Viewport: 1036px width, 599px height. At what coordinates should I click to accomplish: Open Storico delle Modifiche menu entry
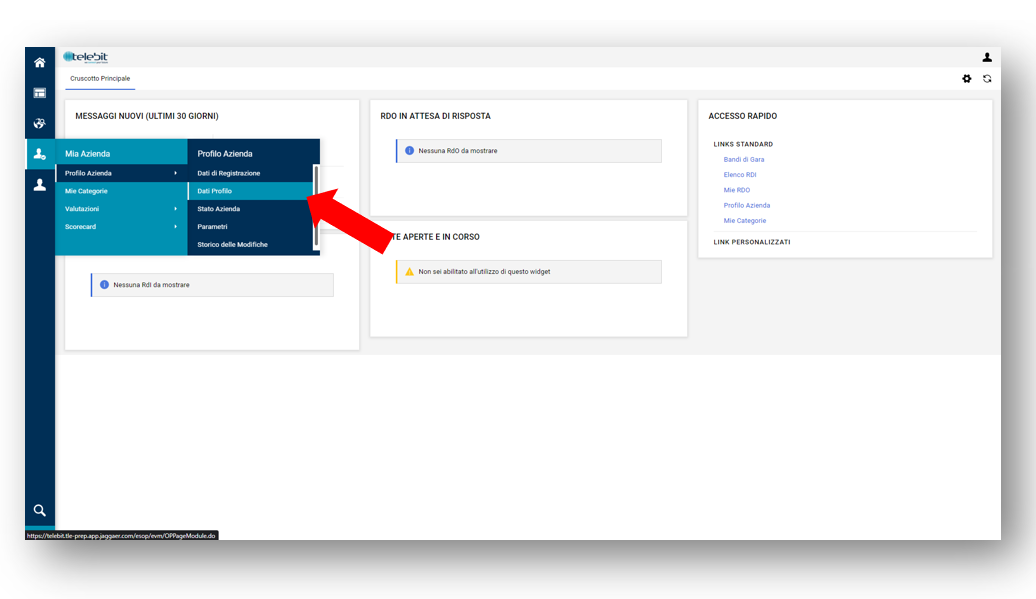coord(233,245)
